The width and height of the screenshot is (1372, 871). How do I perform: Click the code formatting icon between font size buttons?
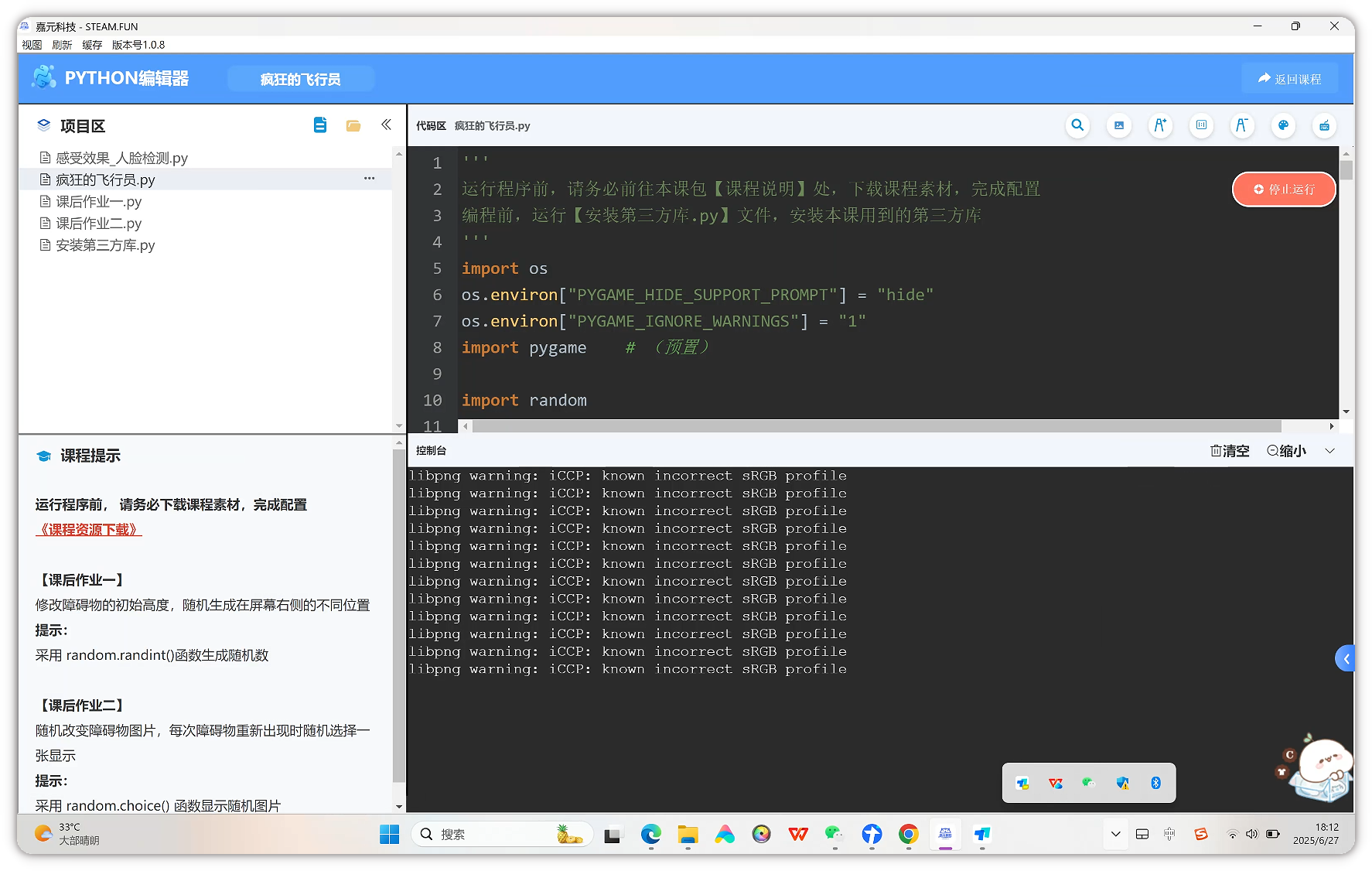(1200, 125)
